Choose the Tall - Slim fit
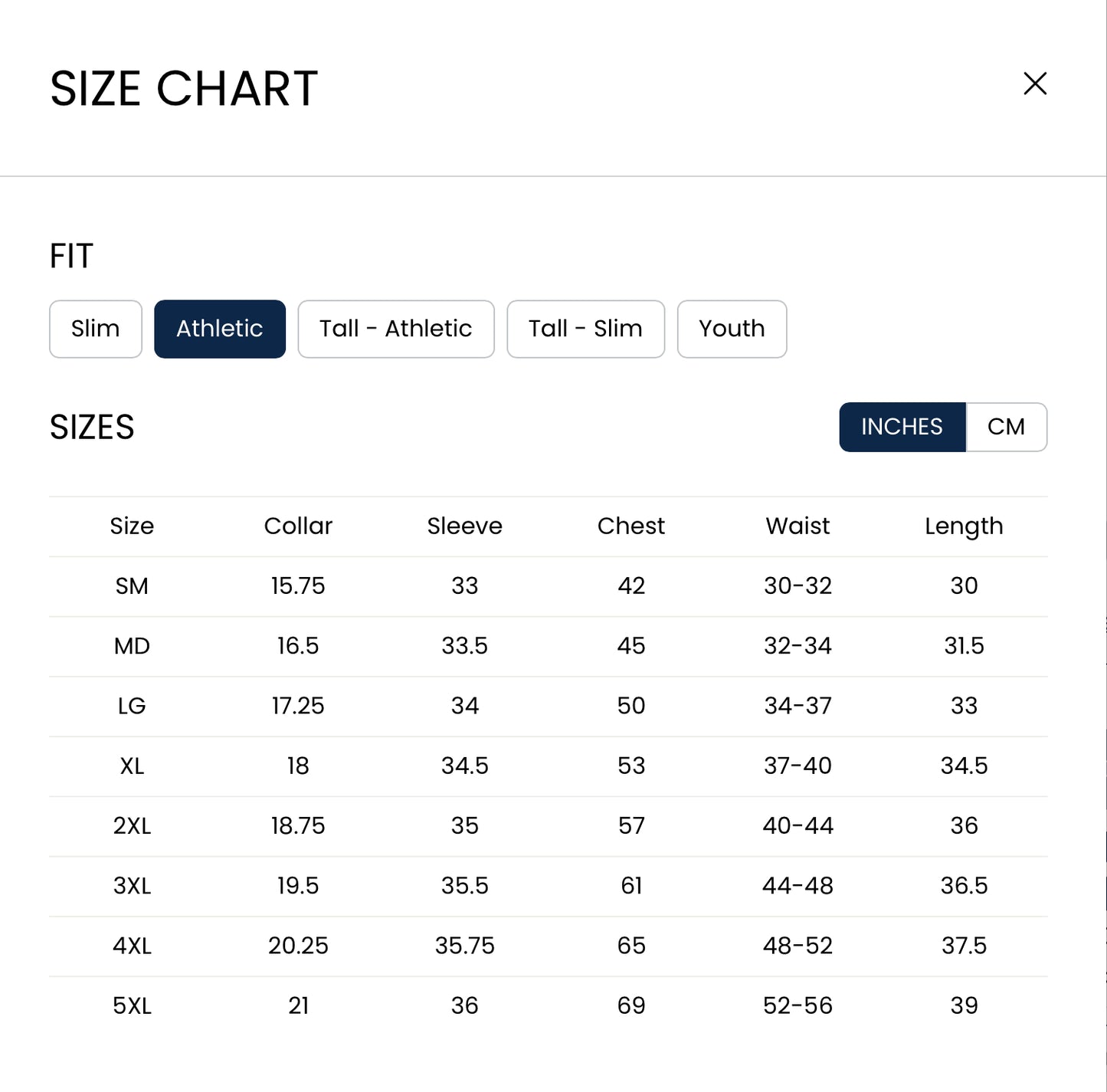The width and height of the screenshot is (1107, 1092). [x=586, y=329]
